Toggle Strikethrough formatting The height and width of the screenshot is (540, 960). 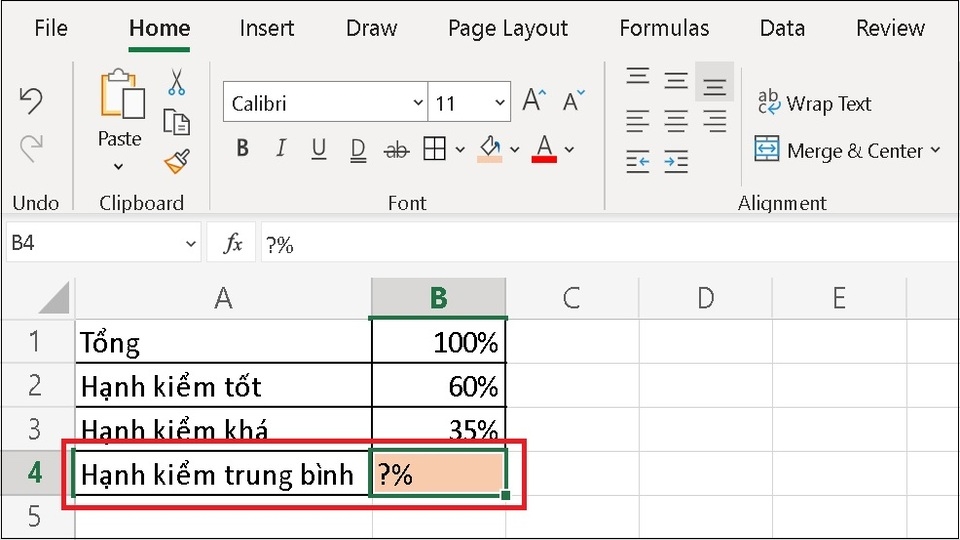(396, 149)
